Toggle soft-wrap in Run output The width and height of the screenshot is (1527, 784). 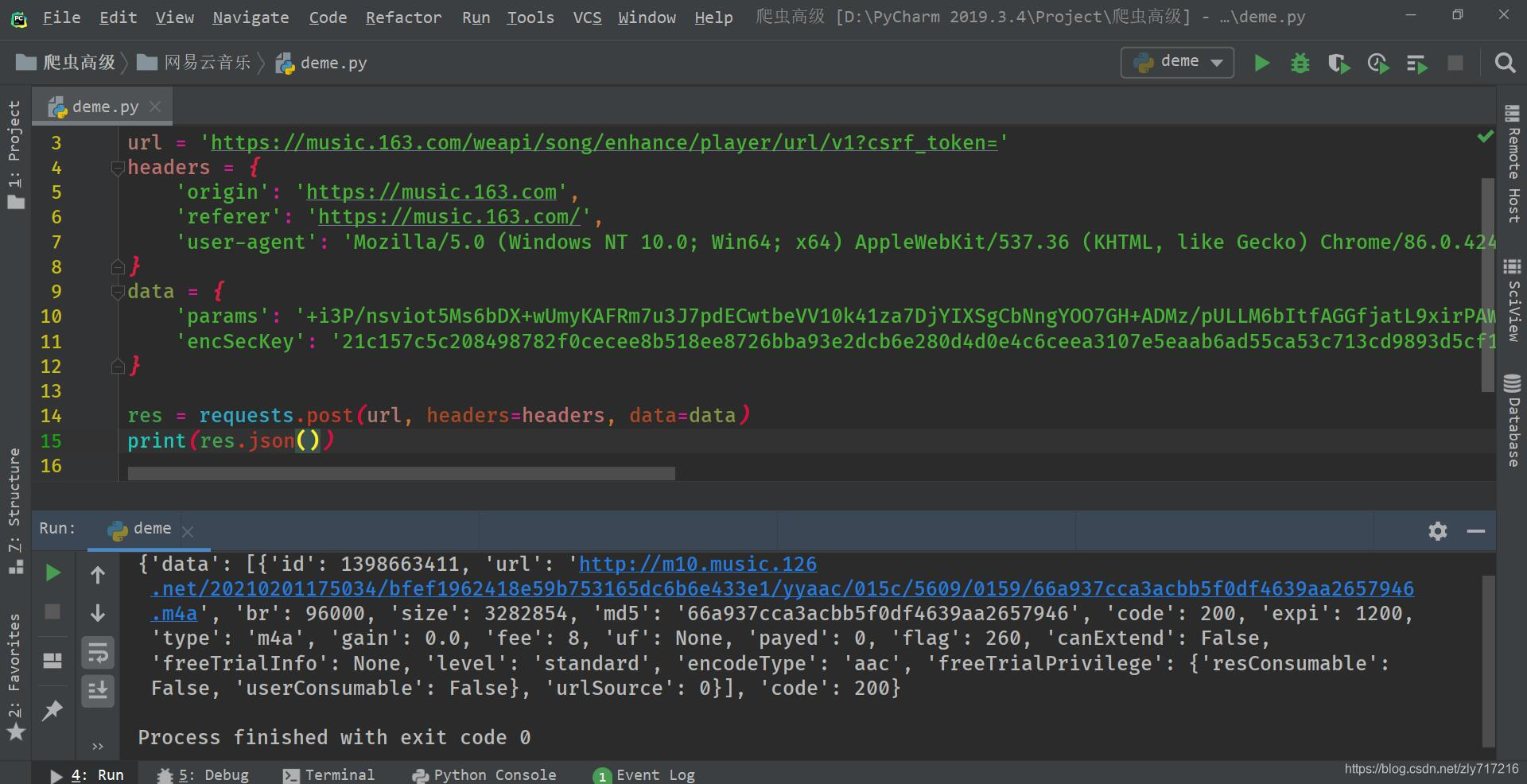point(98,653)
